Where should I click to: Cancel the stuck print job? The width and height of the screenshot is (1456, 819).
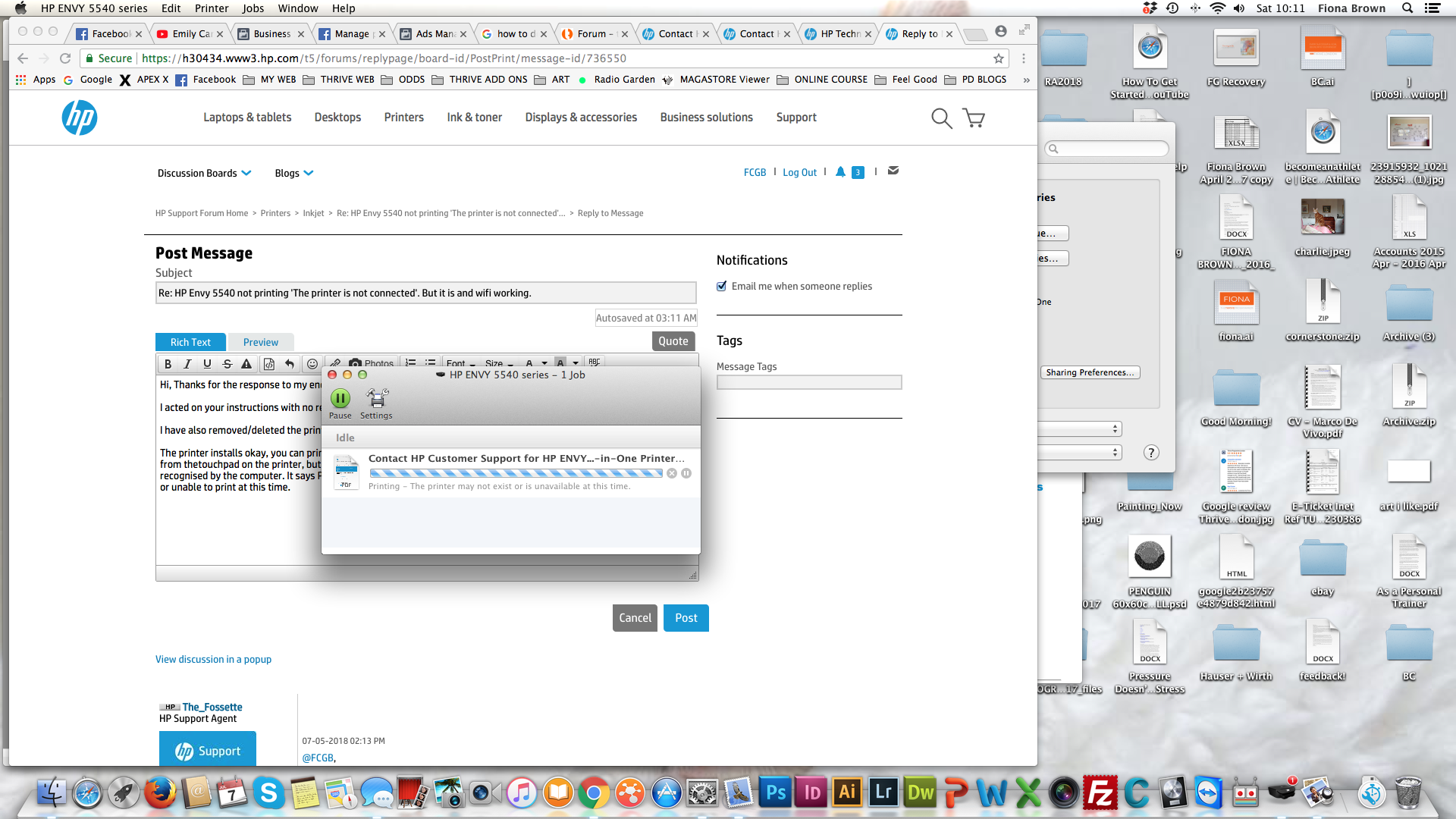[x=672, y=473]
